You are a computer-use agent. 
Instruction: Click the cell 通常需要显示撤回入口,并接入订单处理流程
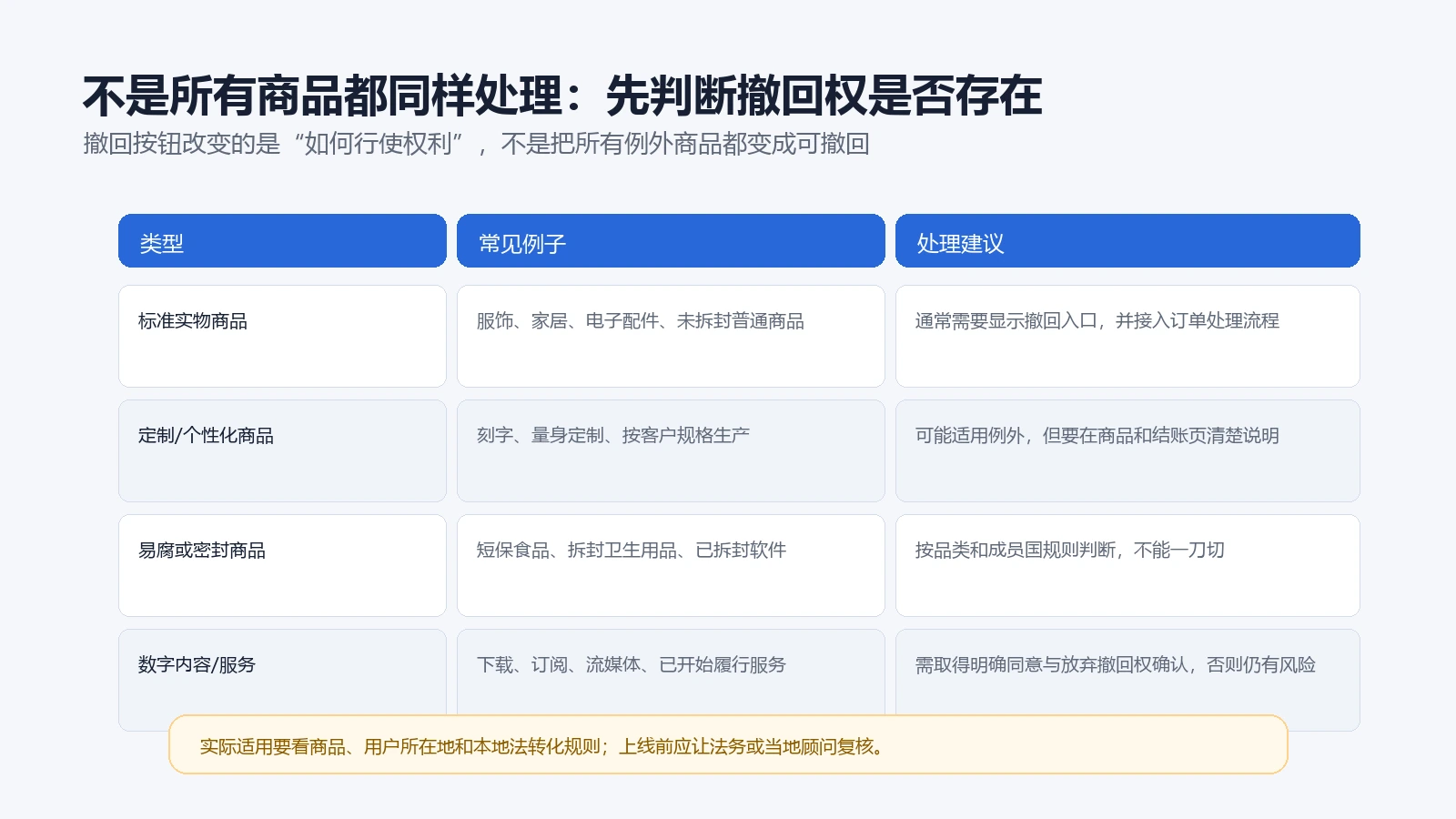point(1127,337)
